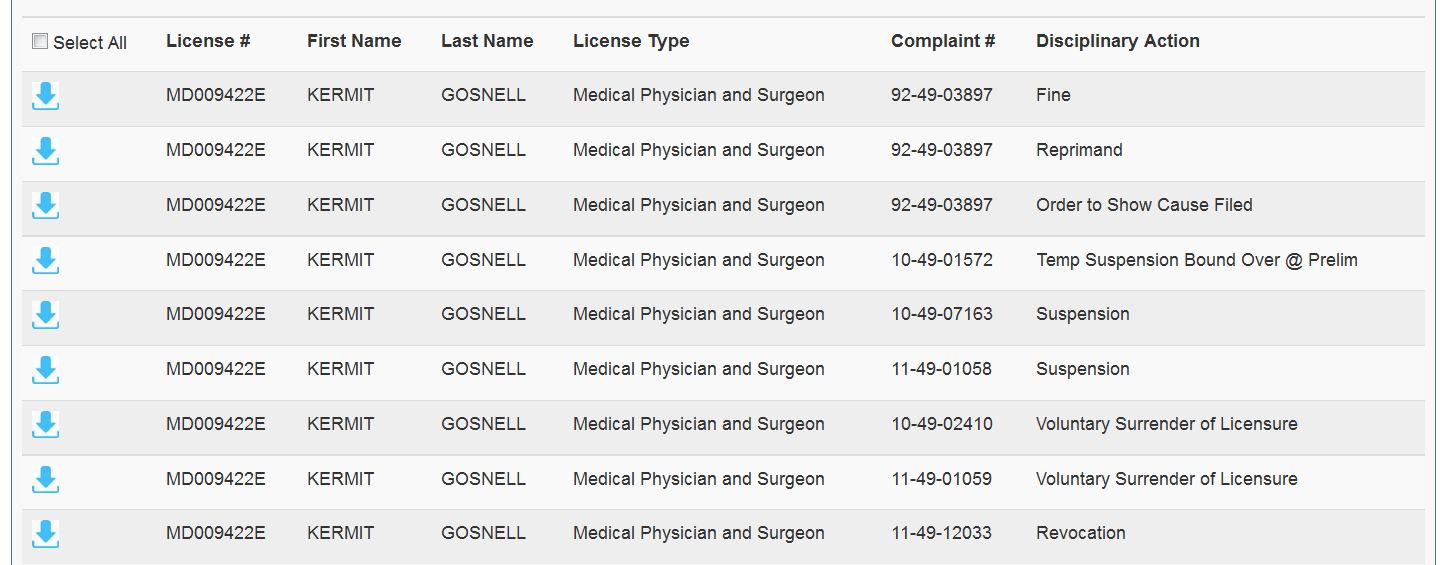Click the First Name column header
The height and width of the screenshot is (565, 1444).
[x=354, y=41]
